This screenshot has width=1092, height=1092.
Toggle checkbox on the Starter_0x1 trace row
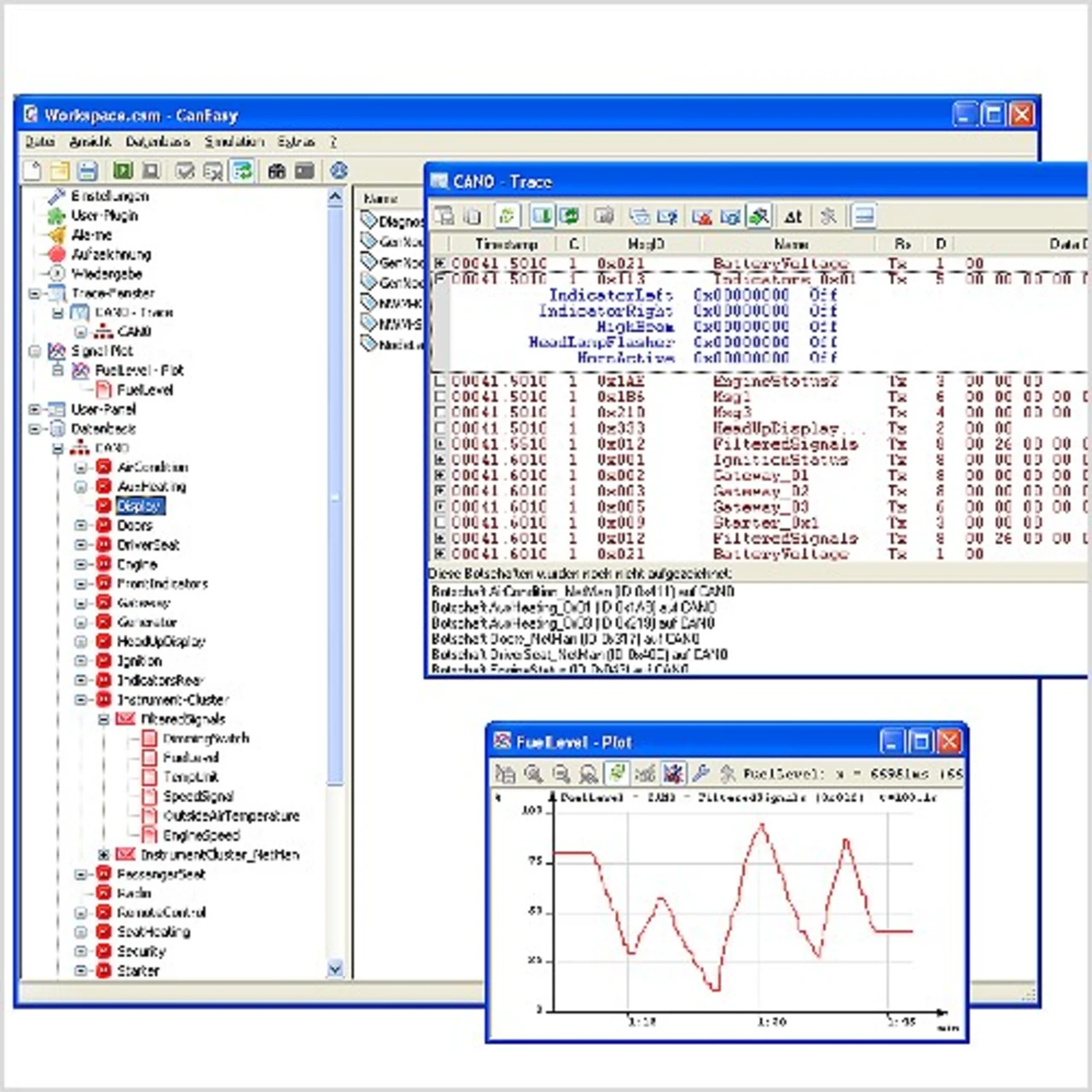pyautogui.click(x=439, y=523)
